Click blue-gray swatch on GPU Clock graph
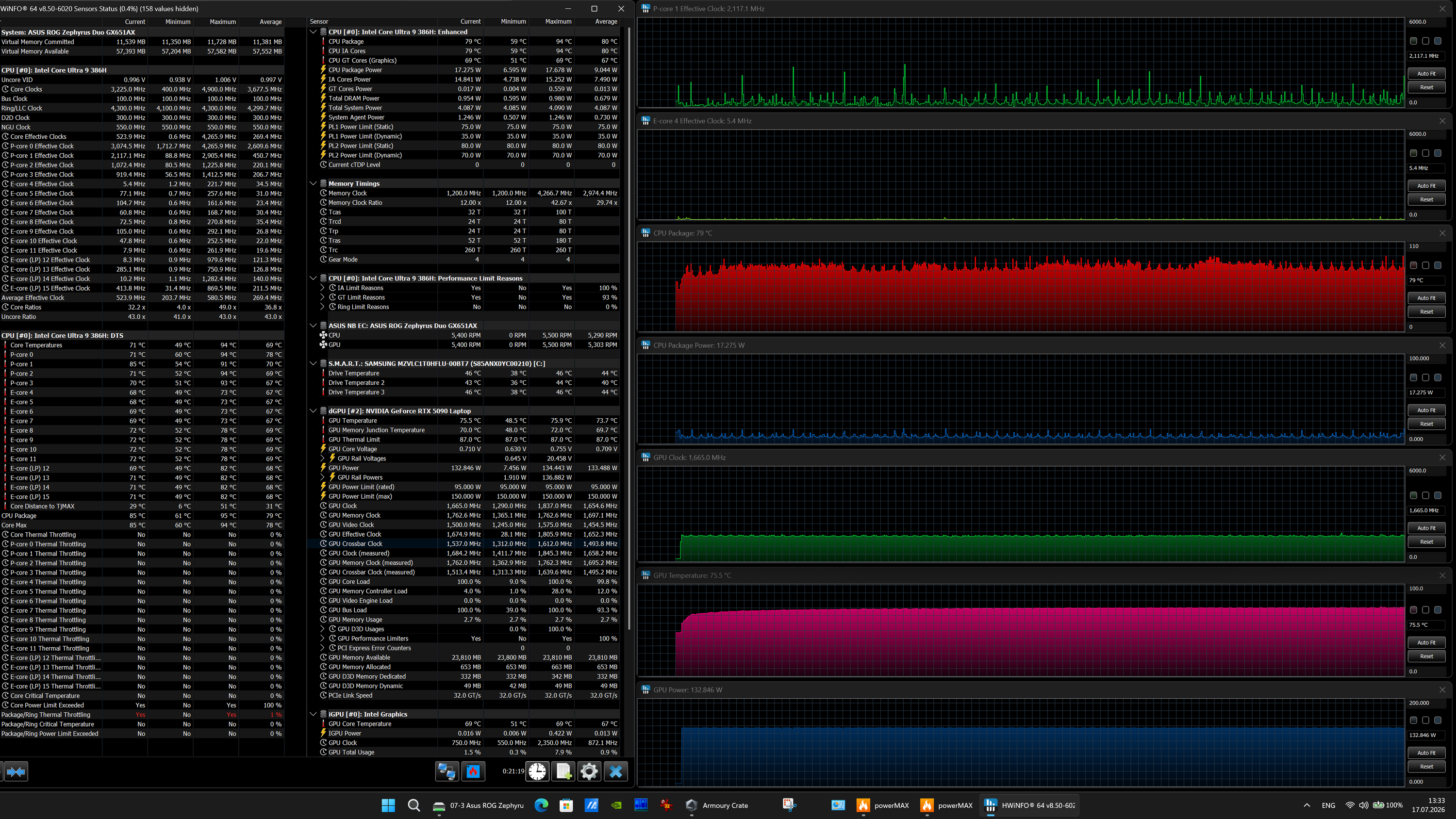 point(1438,495)
